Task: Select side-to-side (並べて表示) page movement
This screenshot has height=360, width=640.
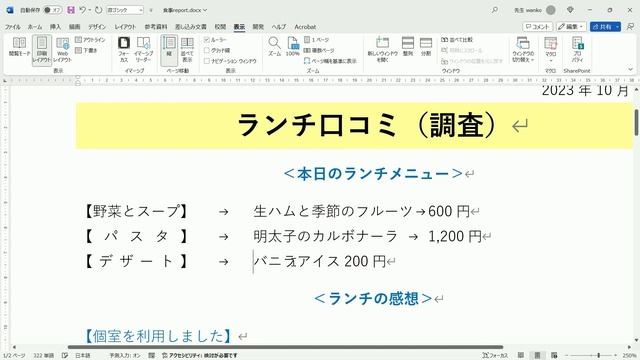Action: tap(187, 49)
